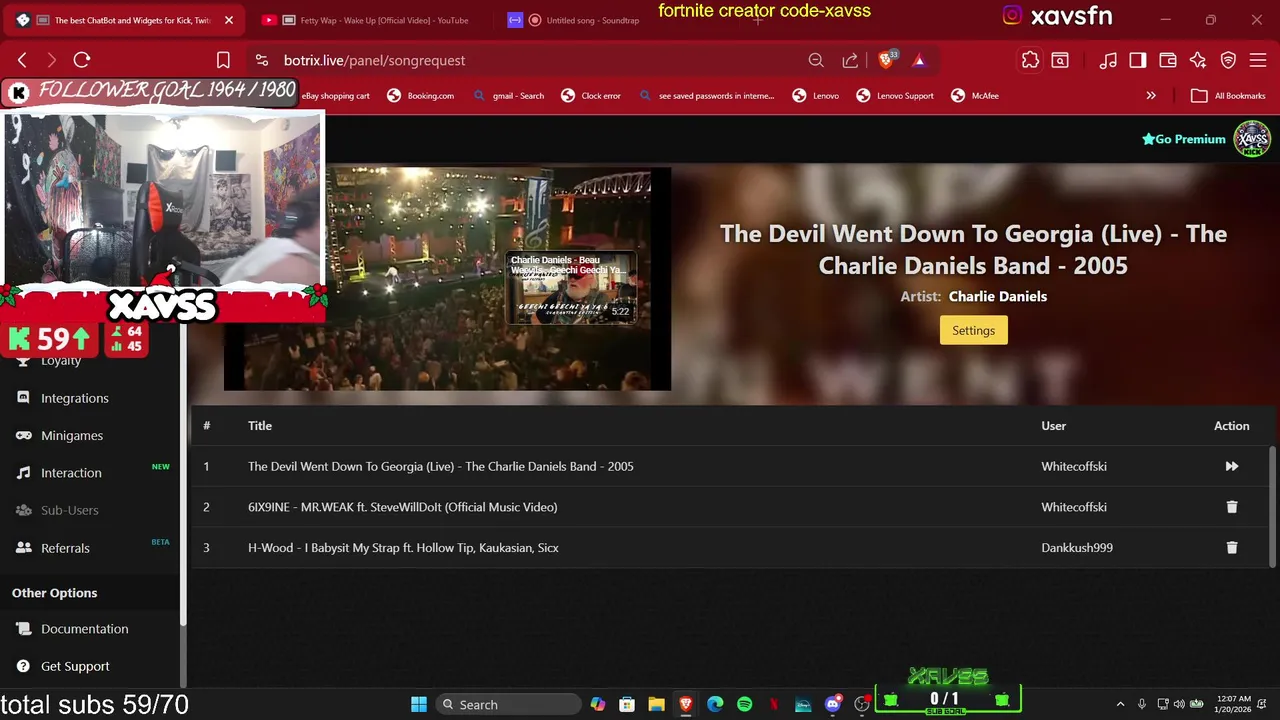Open the Brave VPN shield icon
Image resolution: width=1280 pixels, height=720 pixels.
pyautogui.click(x=1228, y=60)
